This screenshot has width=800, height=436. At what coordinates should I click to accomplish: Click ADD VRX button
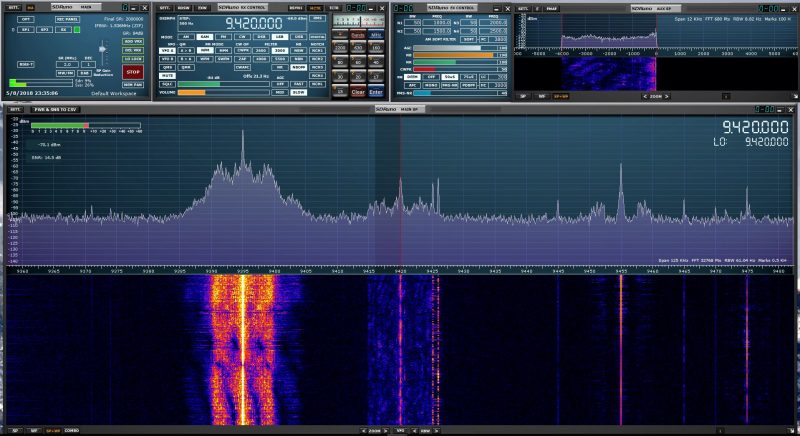click(x=133, y=41)
